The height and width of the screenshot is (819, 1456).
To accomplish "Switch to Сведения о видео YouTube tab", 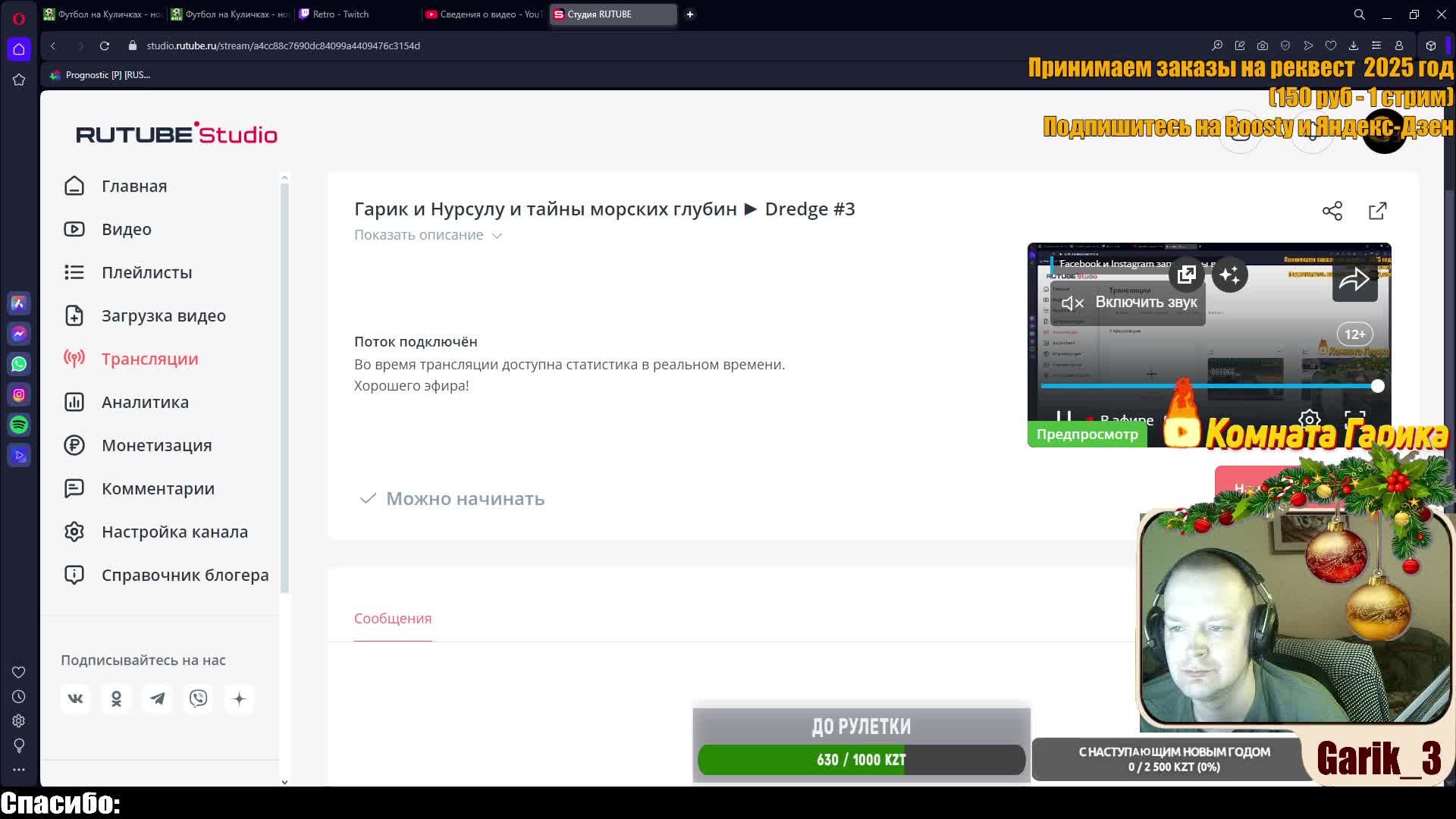I will point(483,14).
